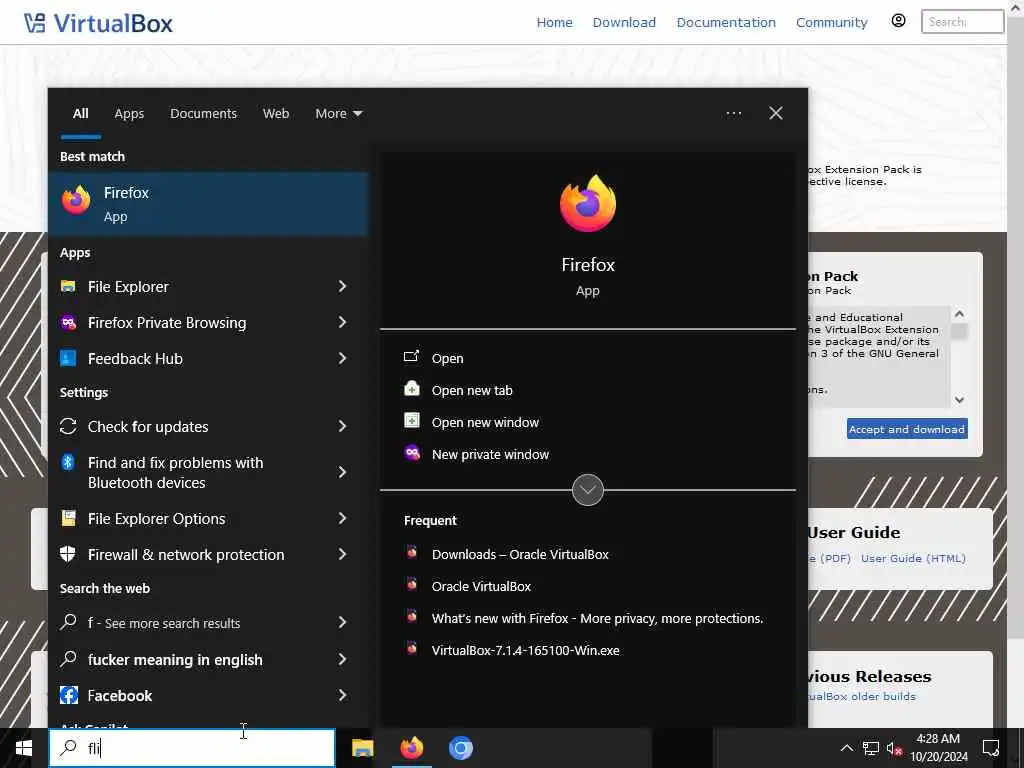Click the VirtualBox account profile icon
Screen dimensions: 1024x768
point(899,21)
